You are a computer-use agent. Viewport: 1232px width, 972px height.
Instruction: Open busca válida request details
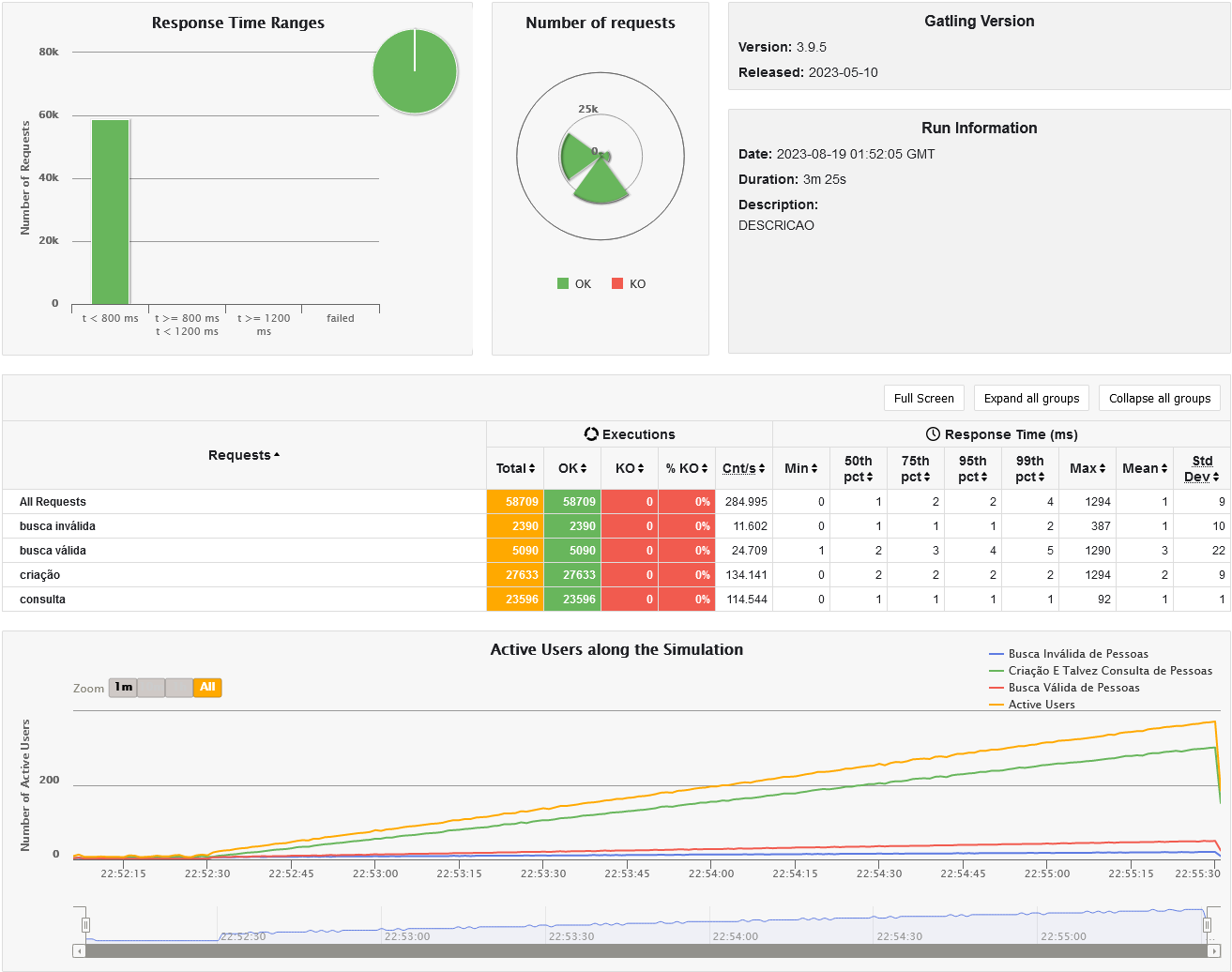(53, 551)
